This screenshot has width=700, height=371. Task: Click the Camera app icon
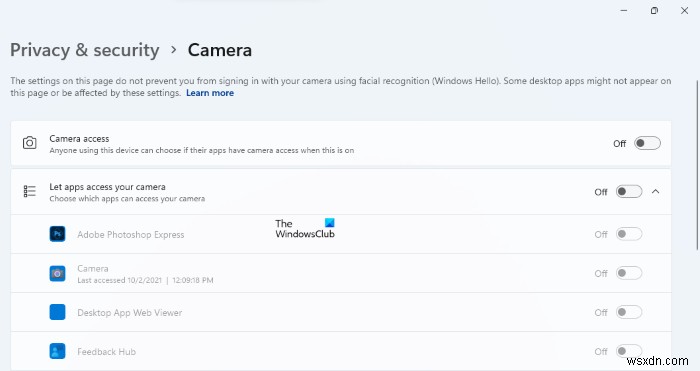pos(57,273)
